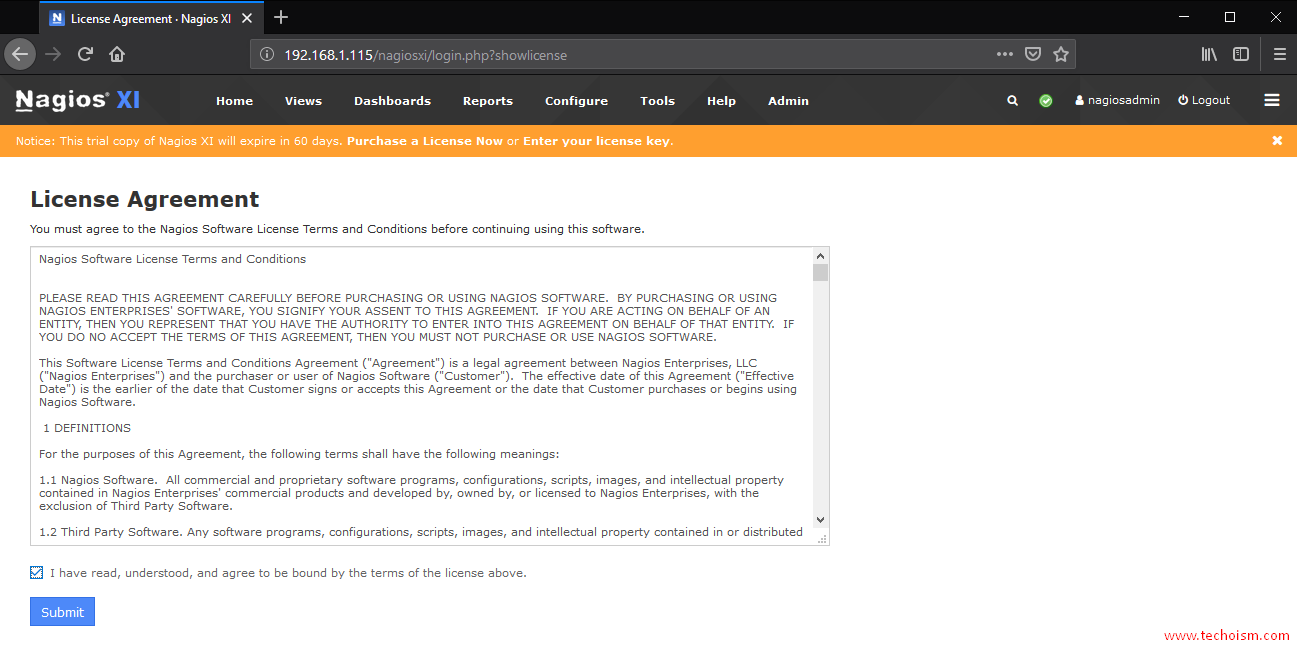Open the nagiosadmin user profile link
The width and height of the screenshot is (1297, 648).
click(1118, 101)
